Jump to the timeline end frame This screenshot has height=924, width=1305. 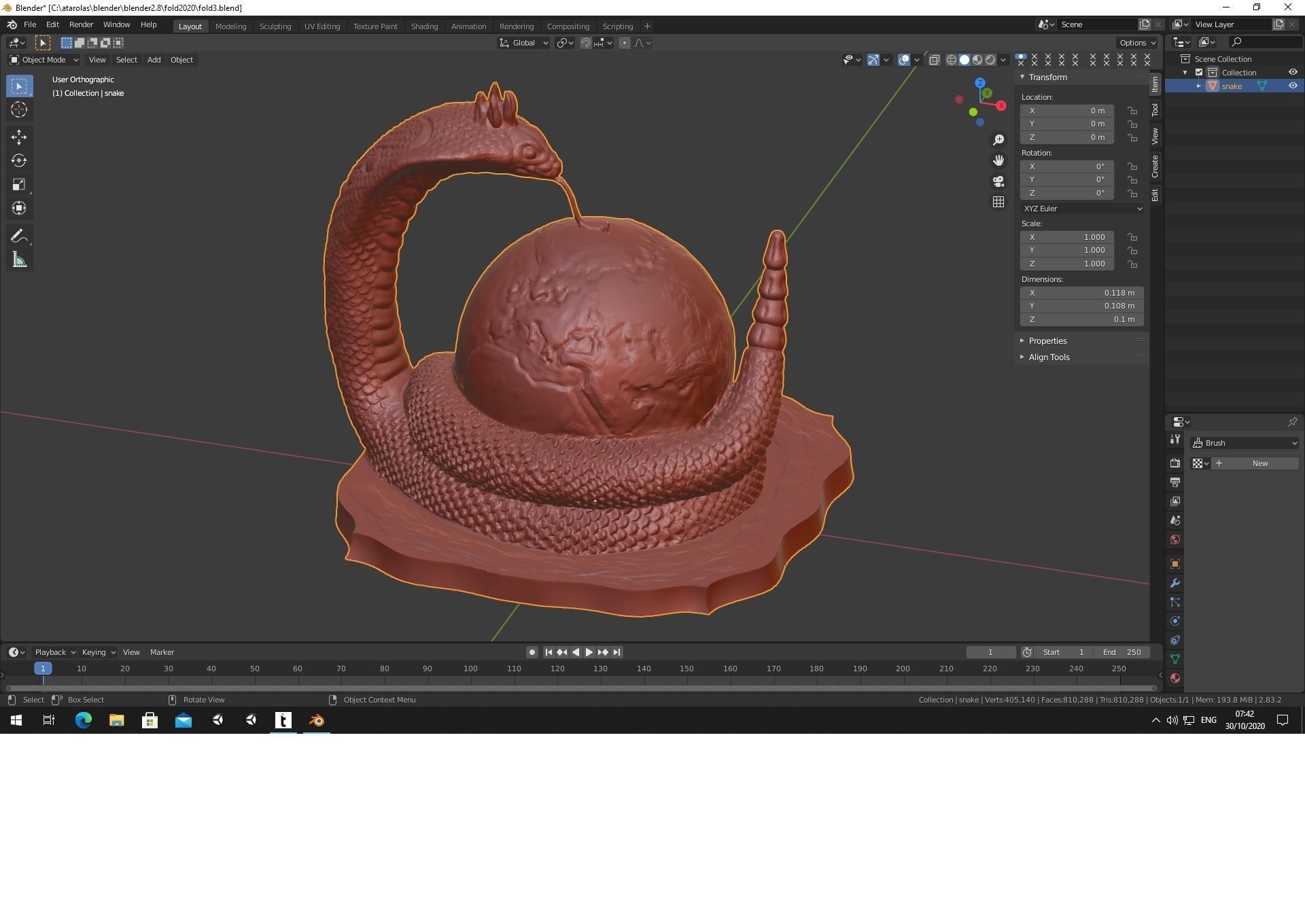click(x=616, y=652)
